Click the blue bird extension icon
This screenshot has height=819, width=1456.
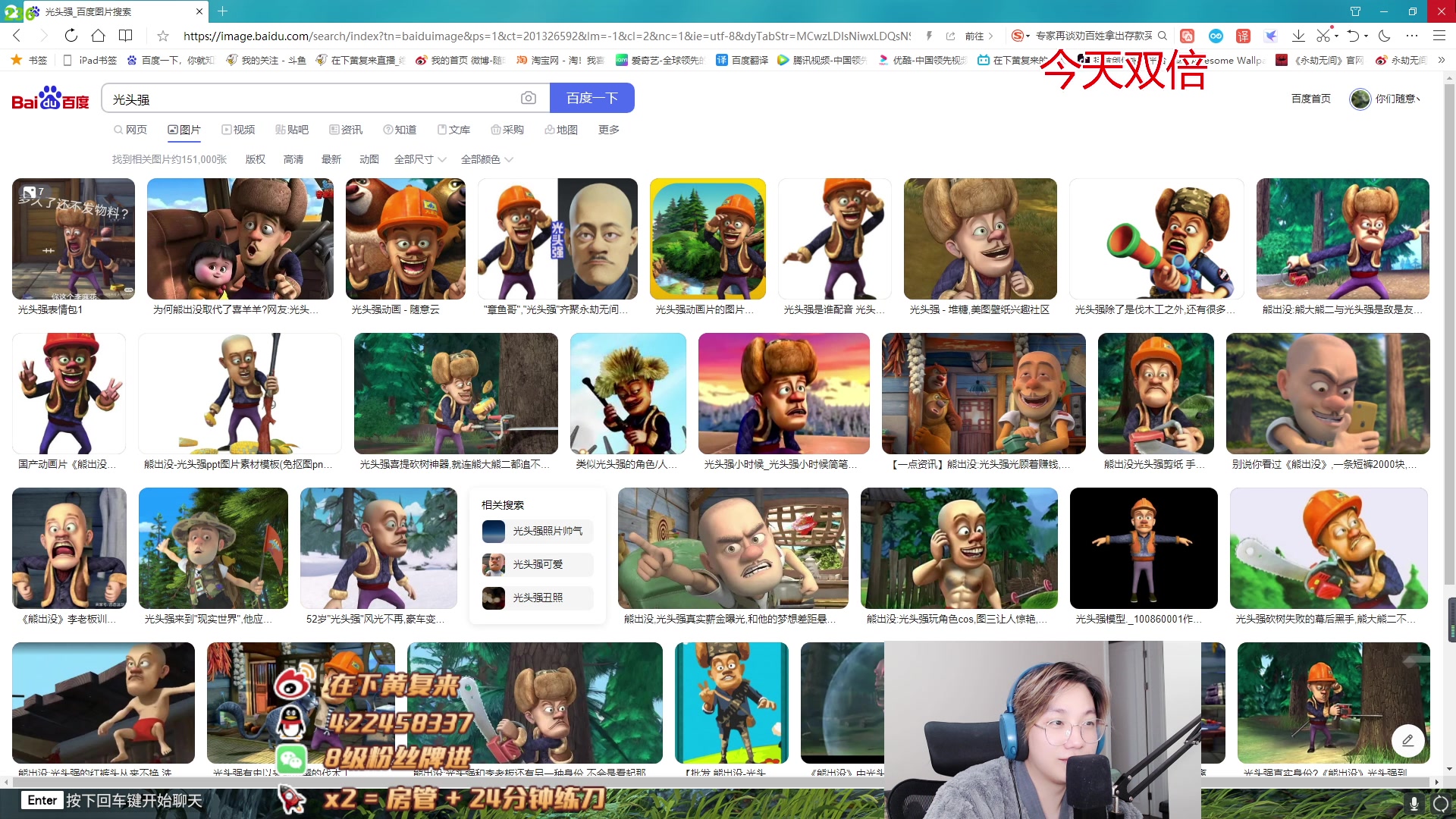[1271, 36]
